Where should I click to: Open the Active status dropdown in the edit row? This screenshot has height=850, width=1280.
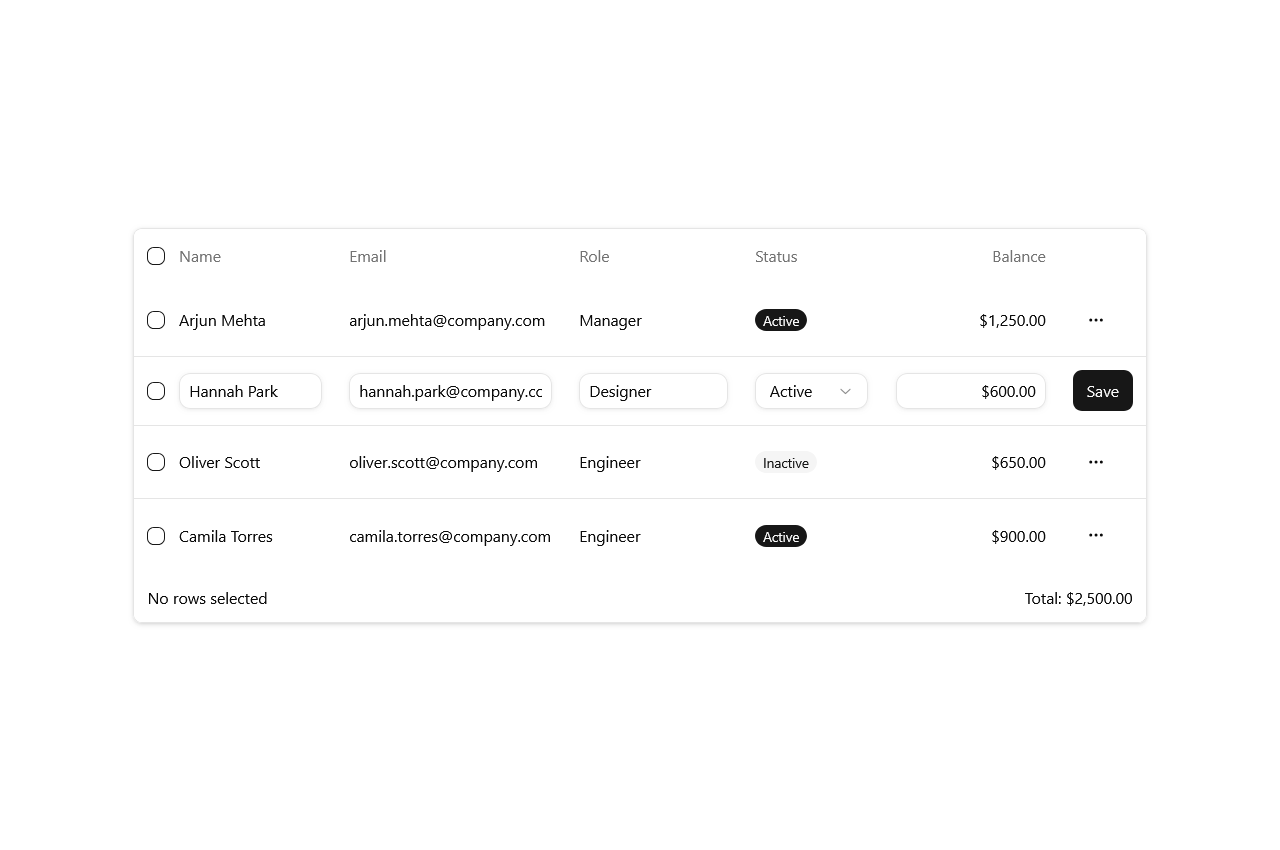click(x=811, y=391)
